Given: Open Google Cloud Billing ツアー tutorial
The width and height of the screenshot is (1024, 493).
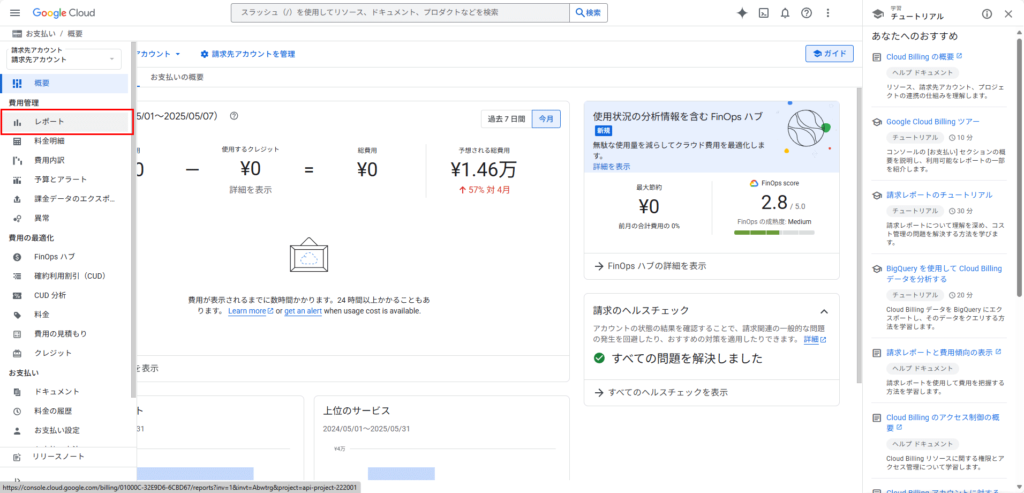Looking at the screenshot, I should tap(933, 121).
